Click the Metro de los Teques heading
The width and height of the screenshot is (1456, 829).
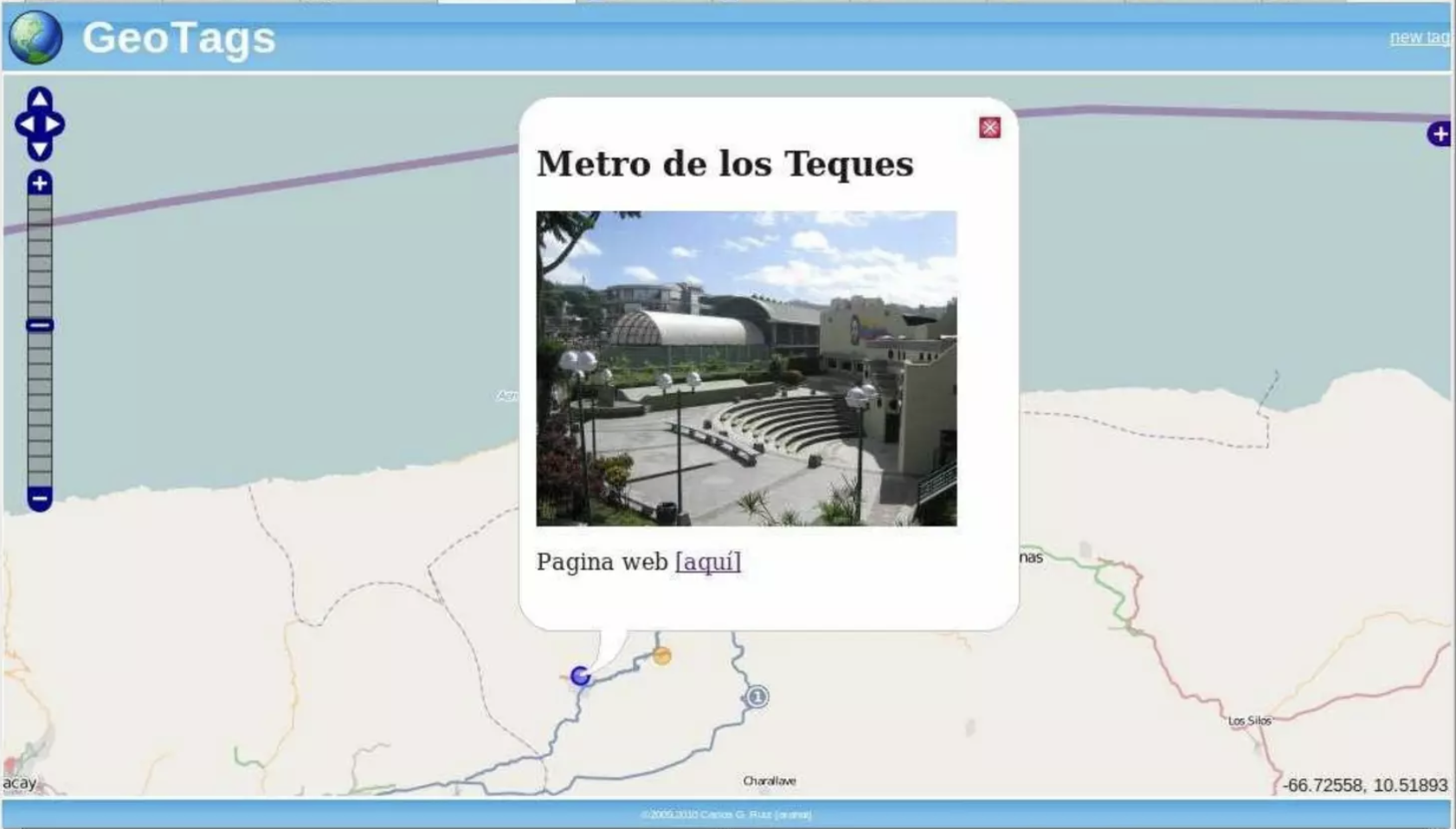coord(725,164)
